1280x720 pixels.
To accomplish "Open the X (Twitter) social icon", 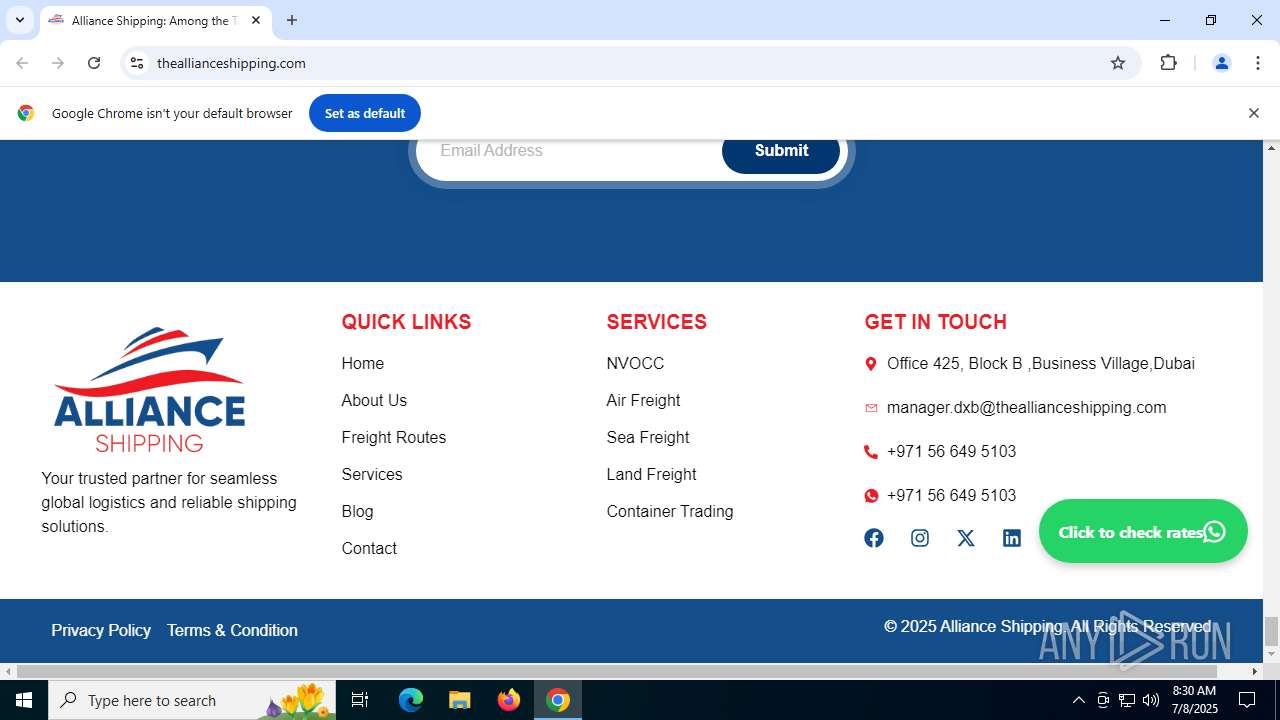I will click(x=966, y=538).
